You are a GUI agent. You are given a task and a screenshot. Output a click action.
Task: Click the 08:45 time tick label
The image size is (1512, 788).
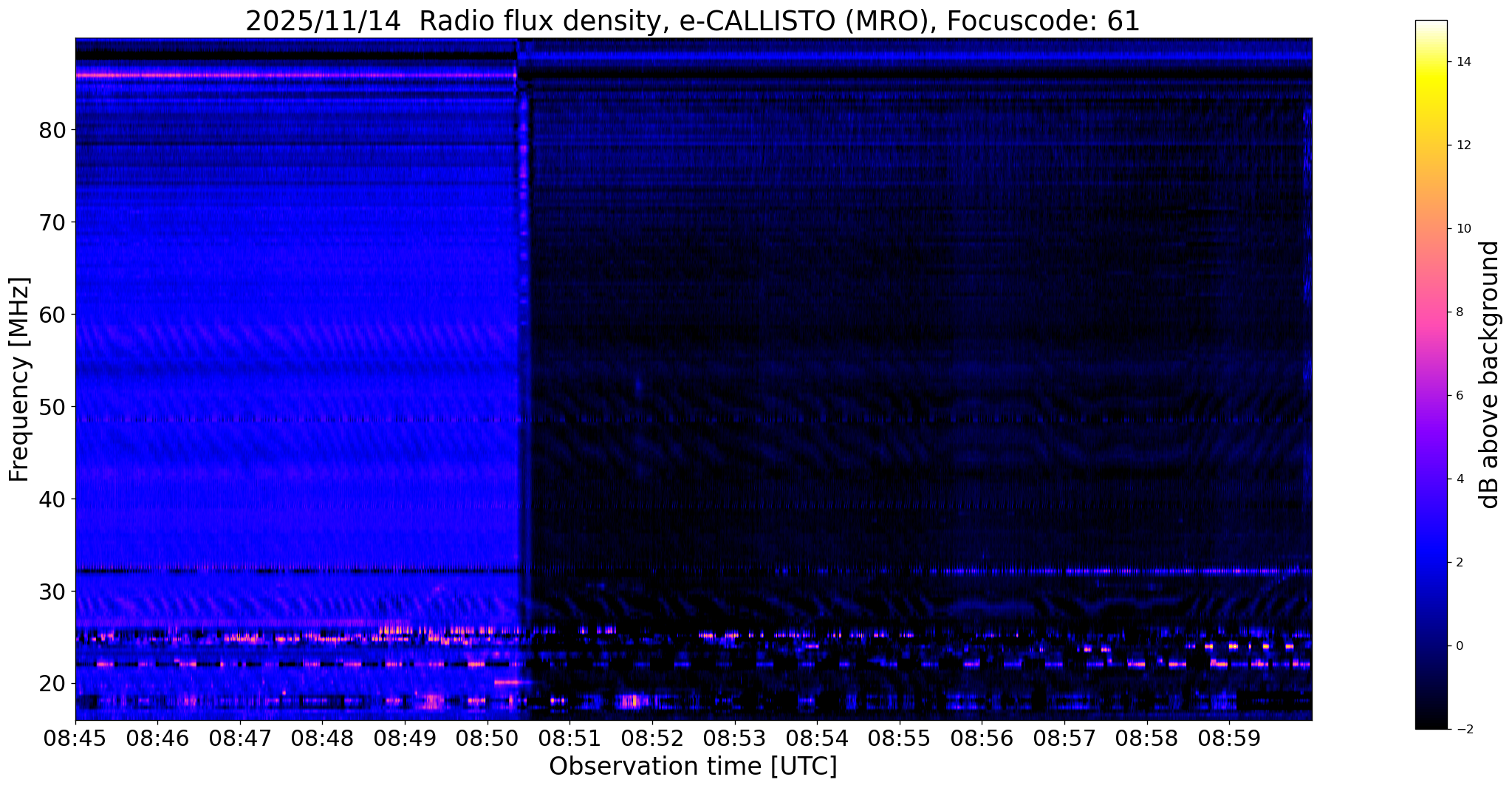75,738
